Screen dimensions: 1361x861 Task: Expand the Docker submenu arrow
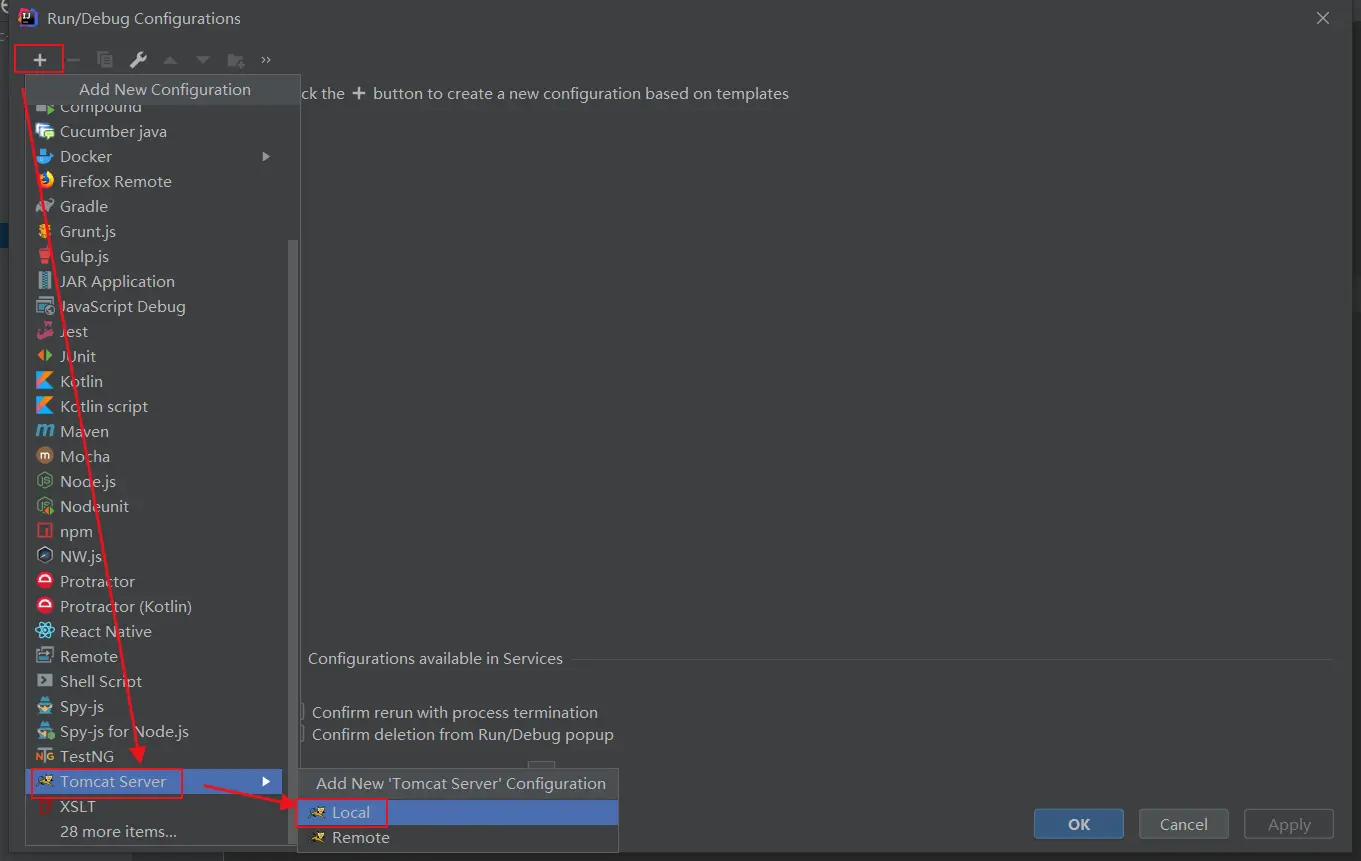[266, 156]
